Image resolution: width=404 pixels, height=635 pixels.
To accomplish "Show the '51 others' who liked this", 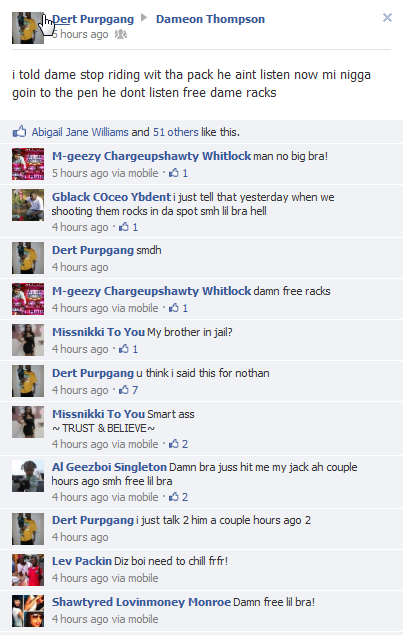I will coord(175,132).
